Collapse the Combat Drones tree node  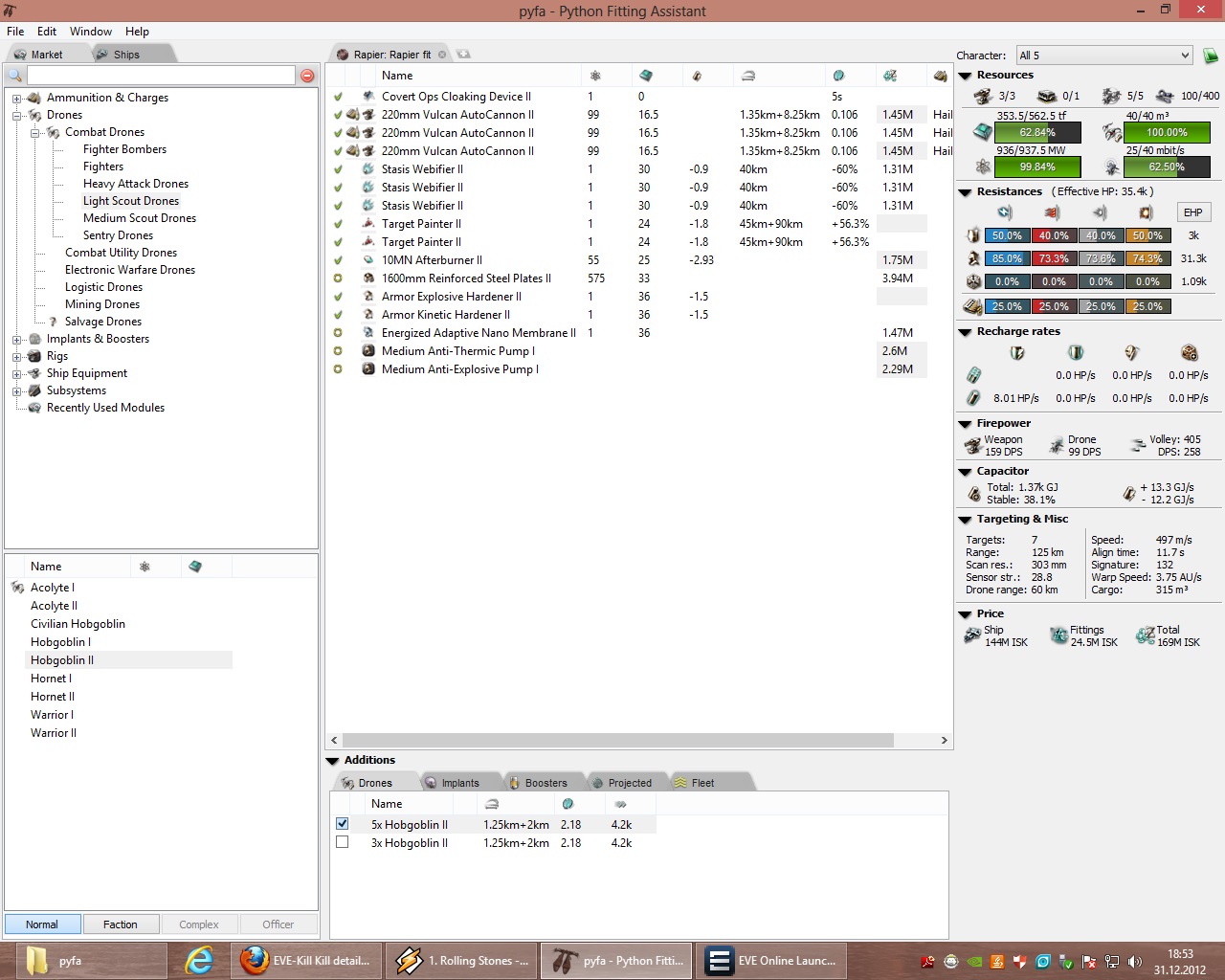coord(34,132)
